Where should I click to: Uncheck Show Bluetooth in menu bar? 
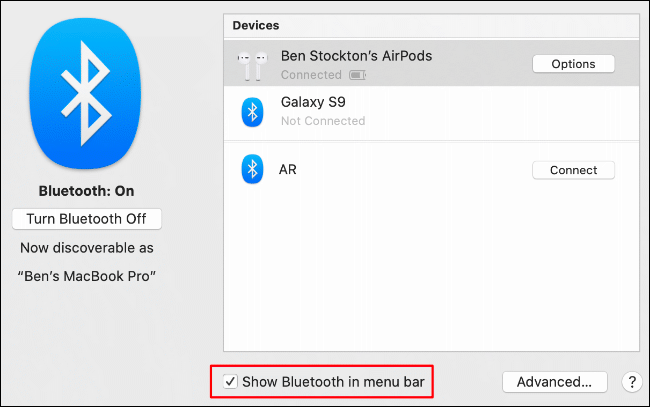[230, 381]
